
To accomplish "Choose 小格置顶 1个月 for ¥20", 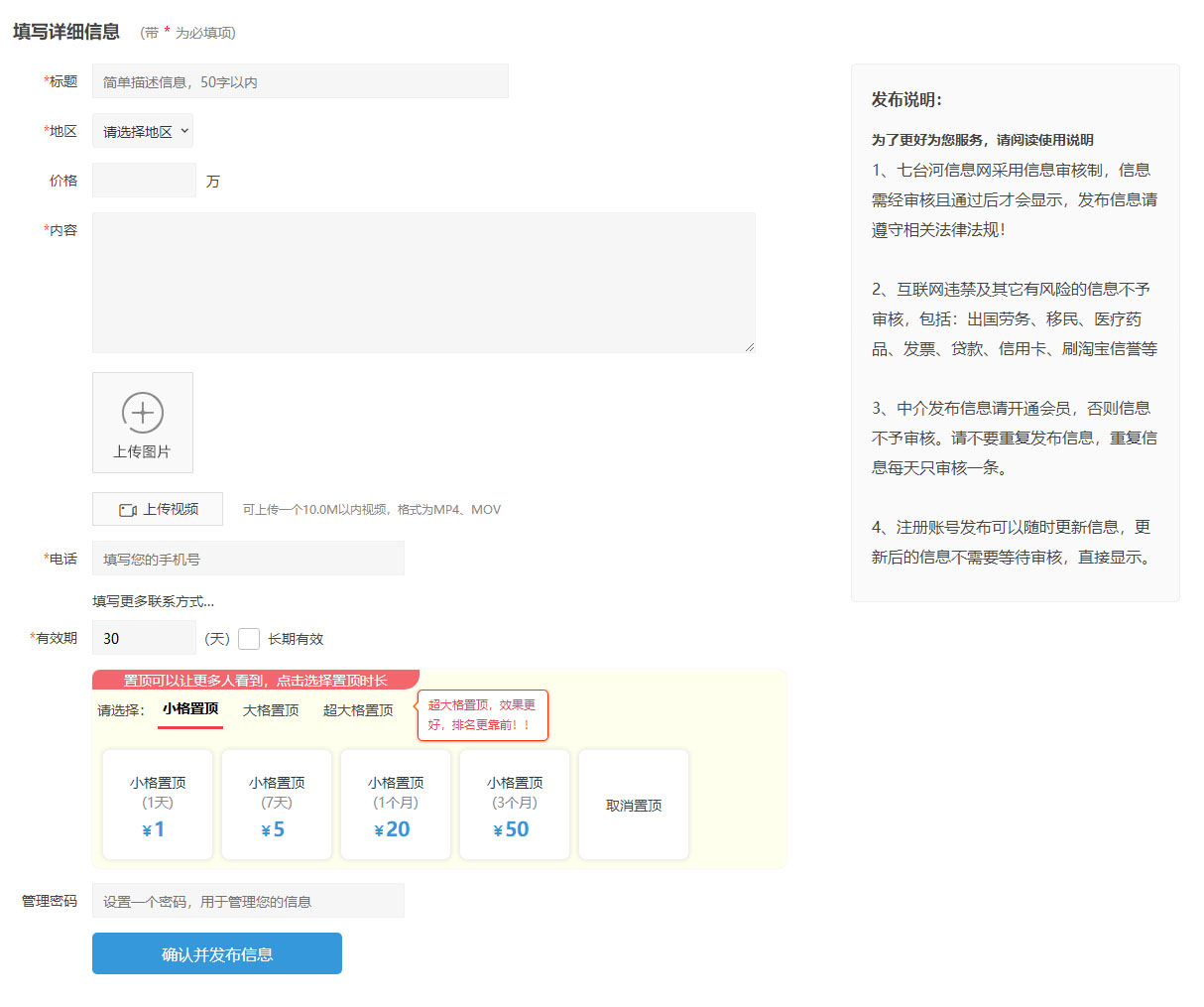I will pos(396,805).
